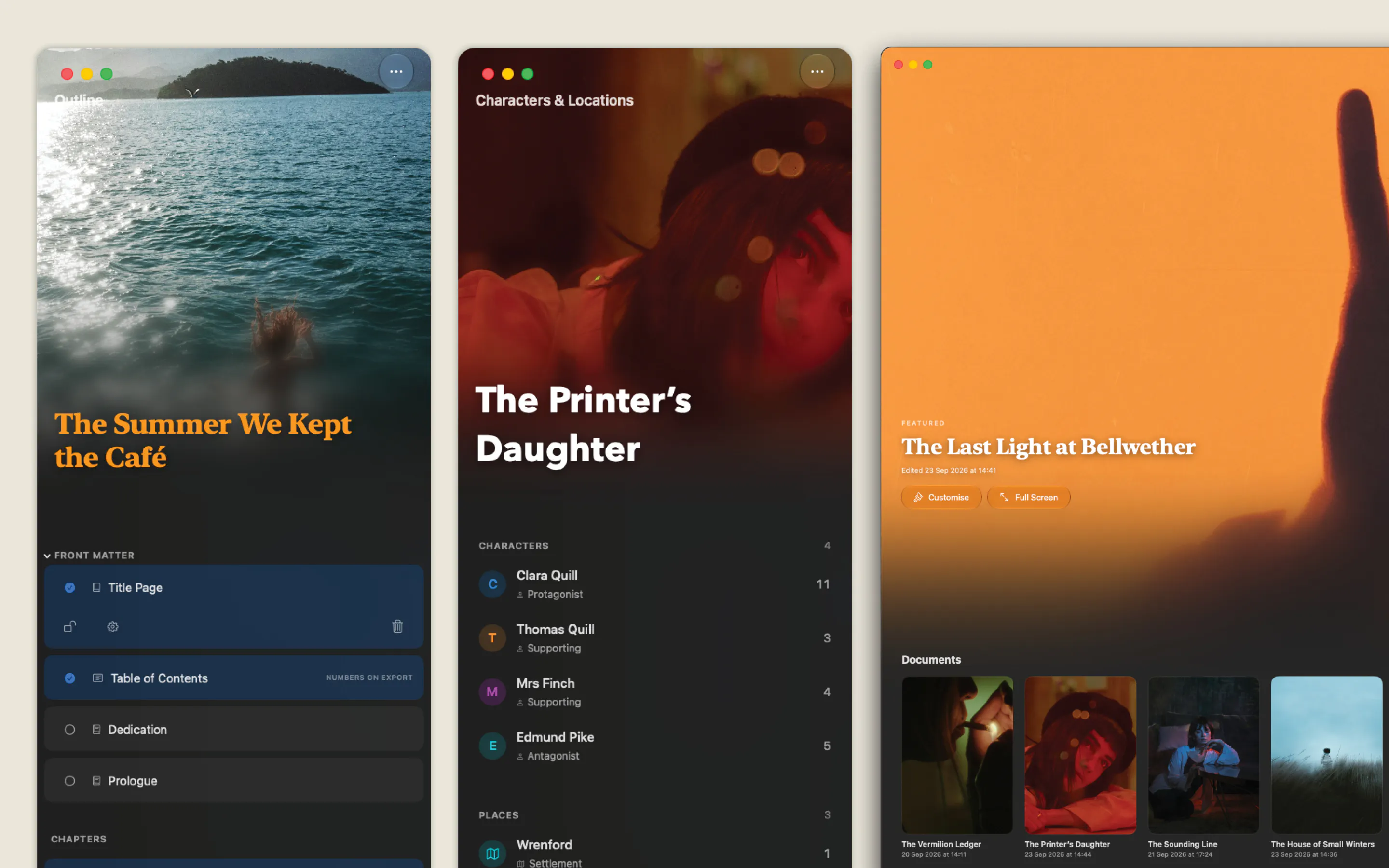
Task: Click the paintbrush icon in Customise button
Action: [x=918, y=497]
